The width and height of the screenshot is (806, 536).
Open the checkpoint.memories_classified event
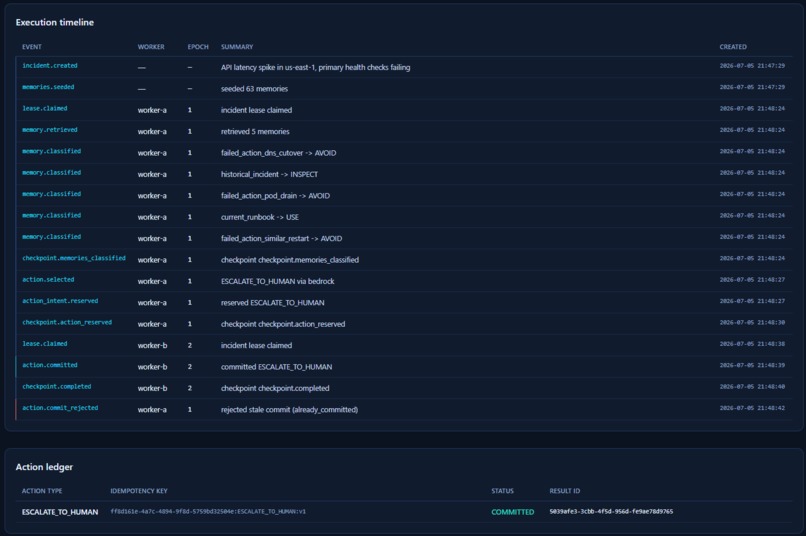[x=74, y=258]
